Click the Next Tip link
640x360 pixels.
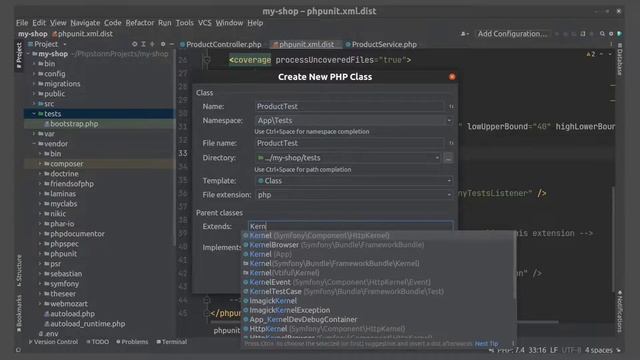pos(486,344)
